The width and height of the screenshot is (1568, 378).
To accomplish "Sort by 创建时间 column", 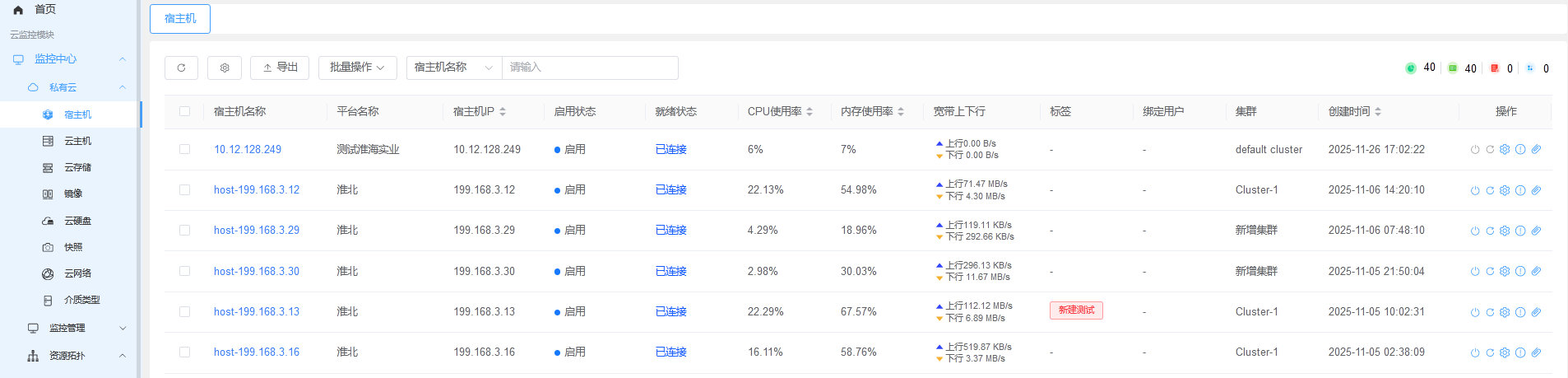I will (x=1378, y=111).
